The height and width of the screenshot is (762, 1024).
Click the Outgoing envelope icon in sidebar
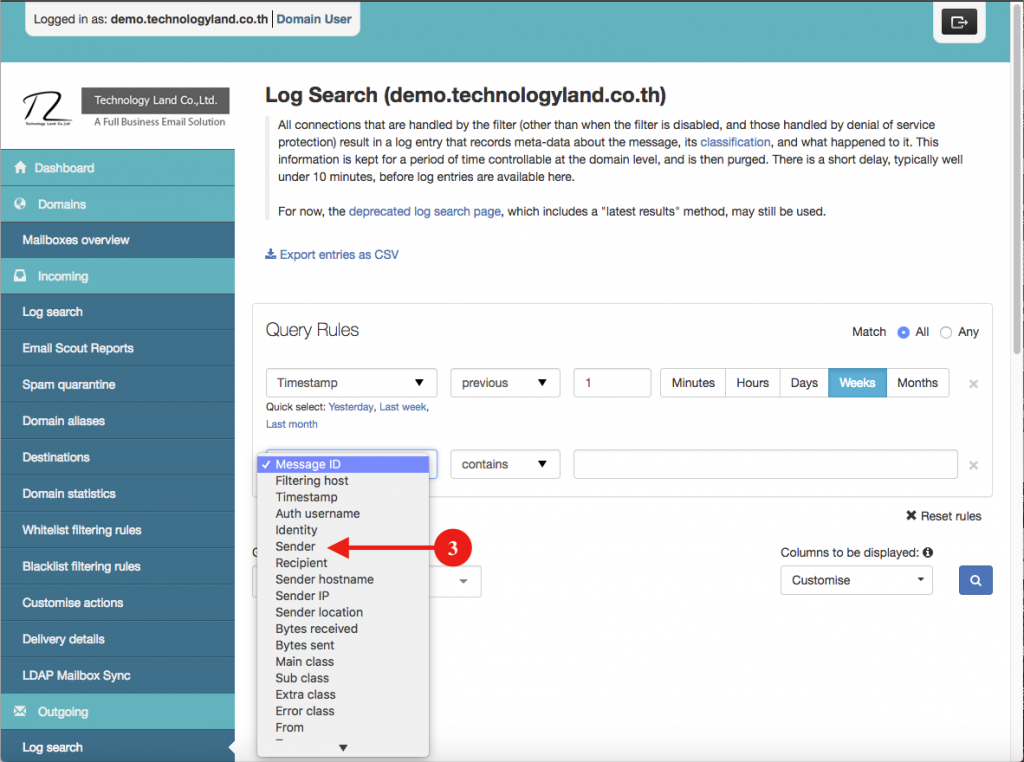(22, 711)
